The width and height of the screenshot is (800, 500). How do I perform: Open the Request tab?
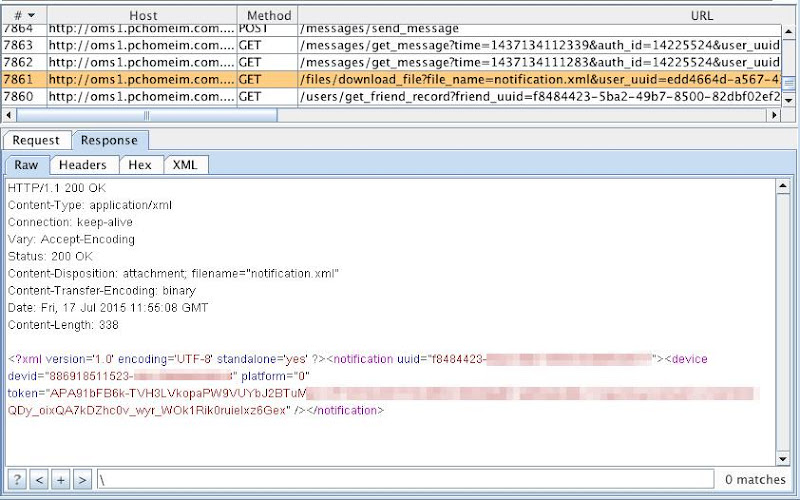click(36, 140)
